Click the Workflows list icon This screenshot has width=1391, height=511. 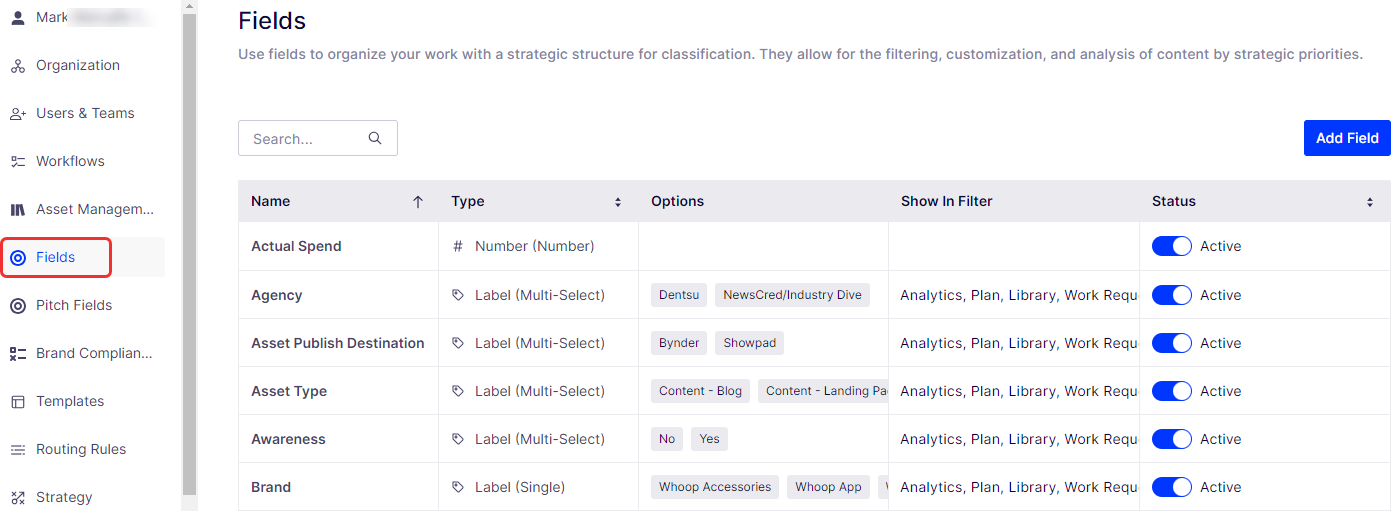pos(17,162)
